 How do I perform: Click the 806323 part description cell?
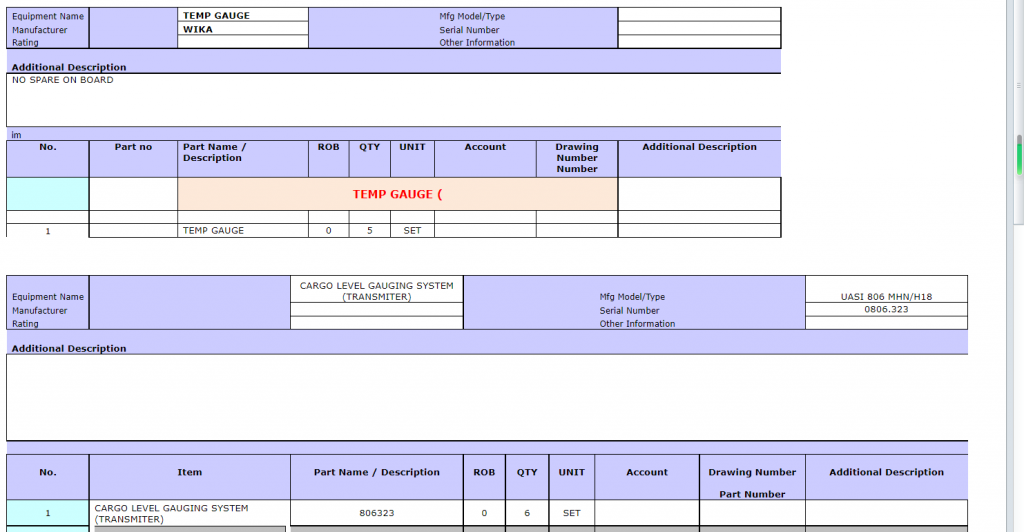coord(376,513)
